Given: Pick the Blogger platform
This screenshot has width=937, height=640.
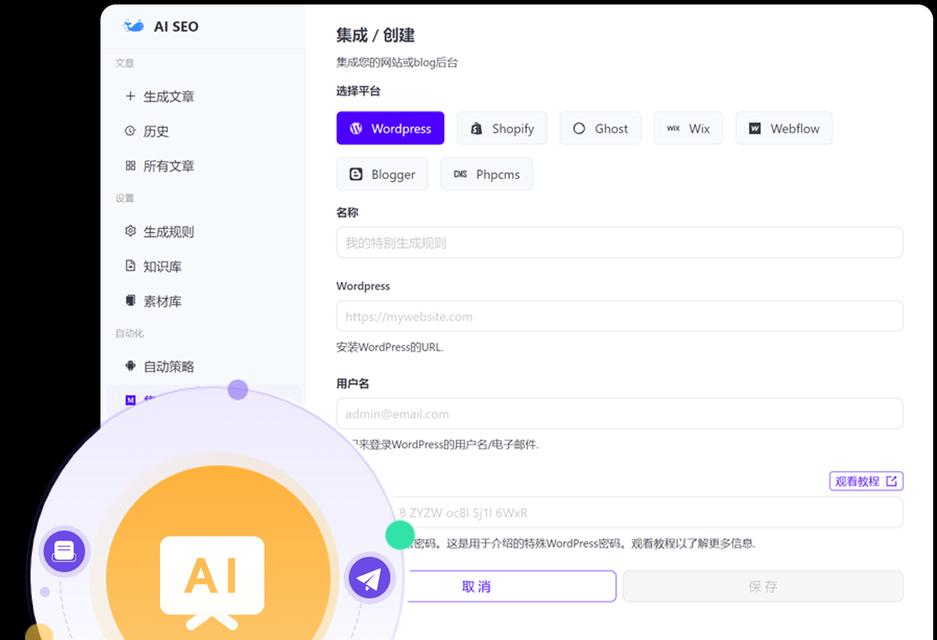Looking at the screenshot, I should point(382,174).
